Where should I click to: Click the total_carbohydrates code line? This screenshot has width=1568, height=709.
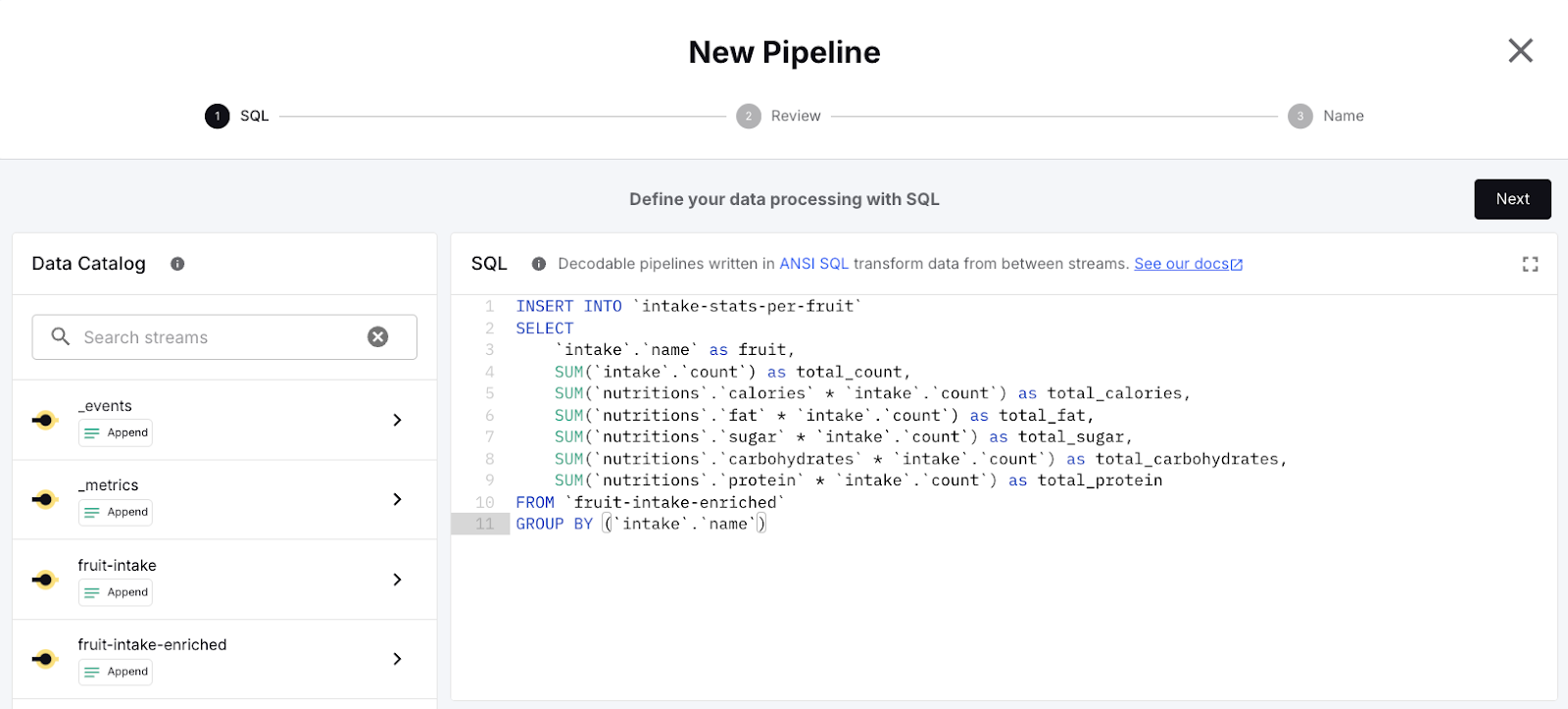pyautogui.click(x=920, y=459)
